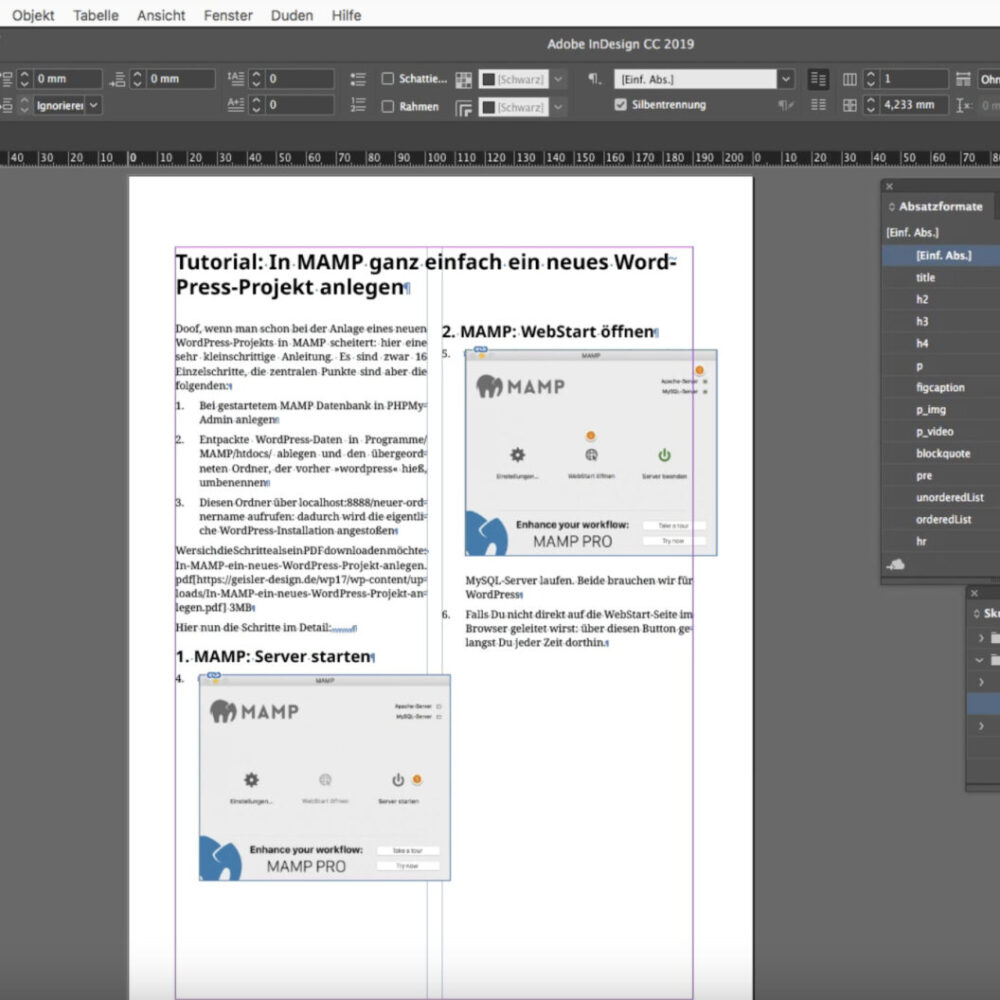Select the MAMP WebStart screenshot image
This screenshot has width=1000, height=1000.
tap(591, 453)
